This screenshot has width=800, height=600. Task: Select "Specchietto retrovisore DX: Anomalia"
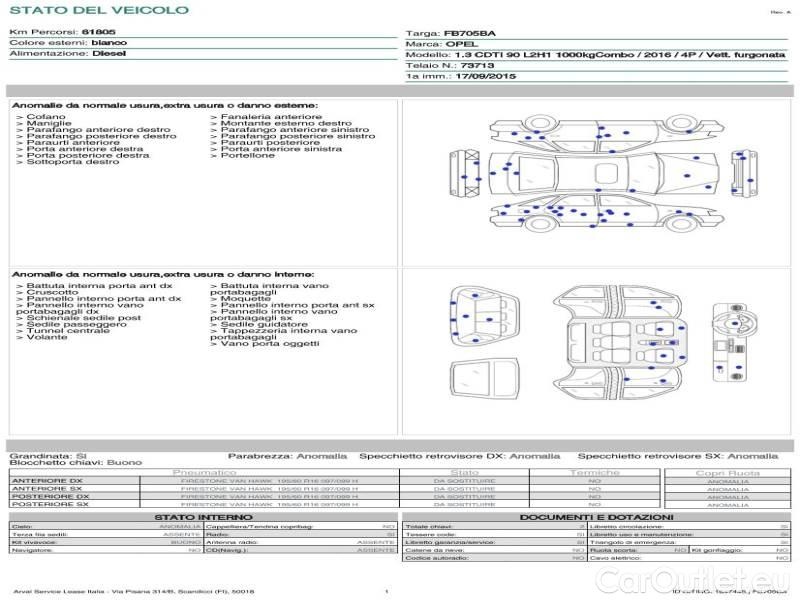pos(460,456)
